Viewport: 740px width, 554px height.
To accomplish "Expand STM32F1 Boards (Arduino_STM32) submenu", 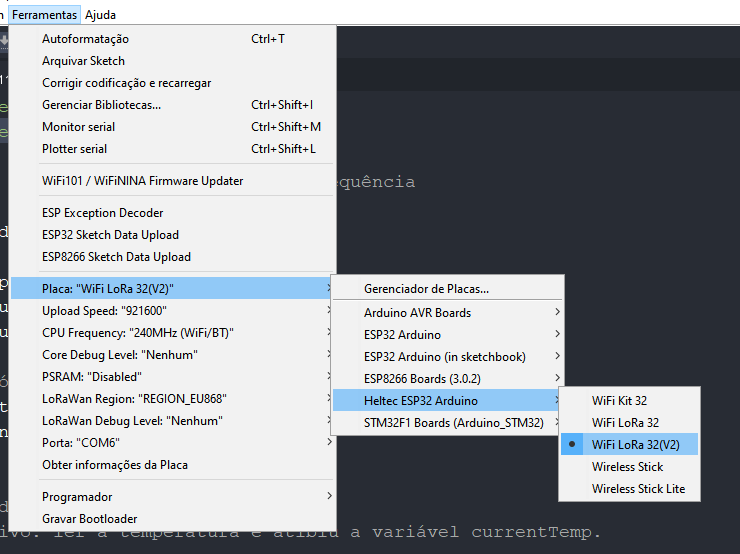I will click(453, 423).
